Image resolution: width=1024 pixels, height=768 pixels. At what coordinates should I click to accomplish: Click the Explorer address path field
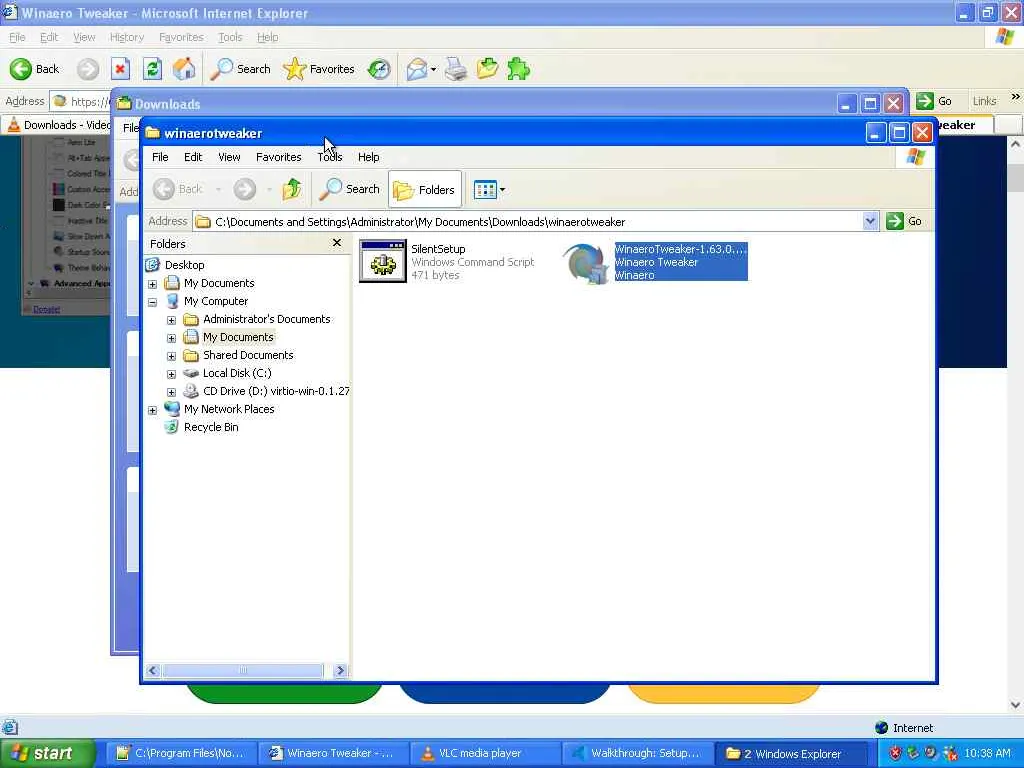(528, 221)
